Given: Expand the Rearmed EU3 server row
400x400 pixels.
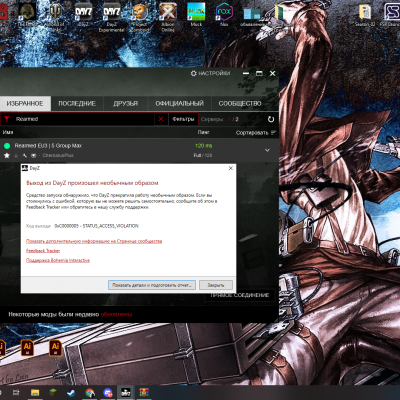Looking at the screenshot, I should click(267, 150).
